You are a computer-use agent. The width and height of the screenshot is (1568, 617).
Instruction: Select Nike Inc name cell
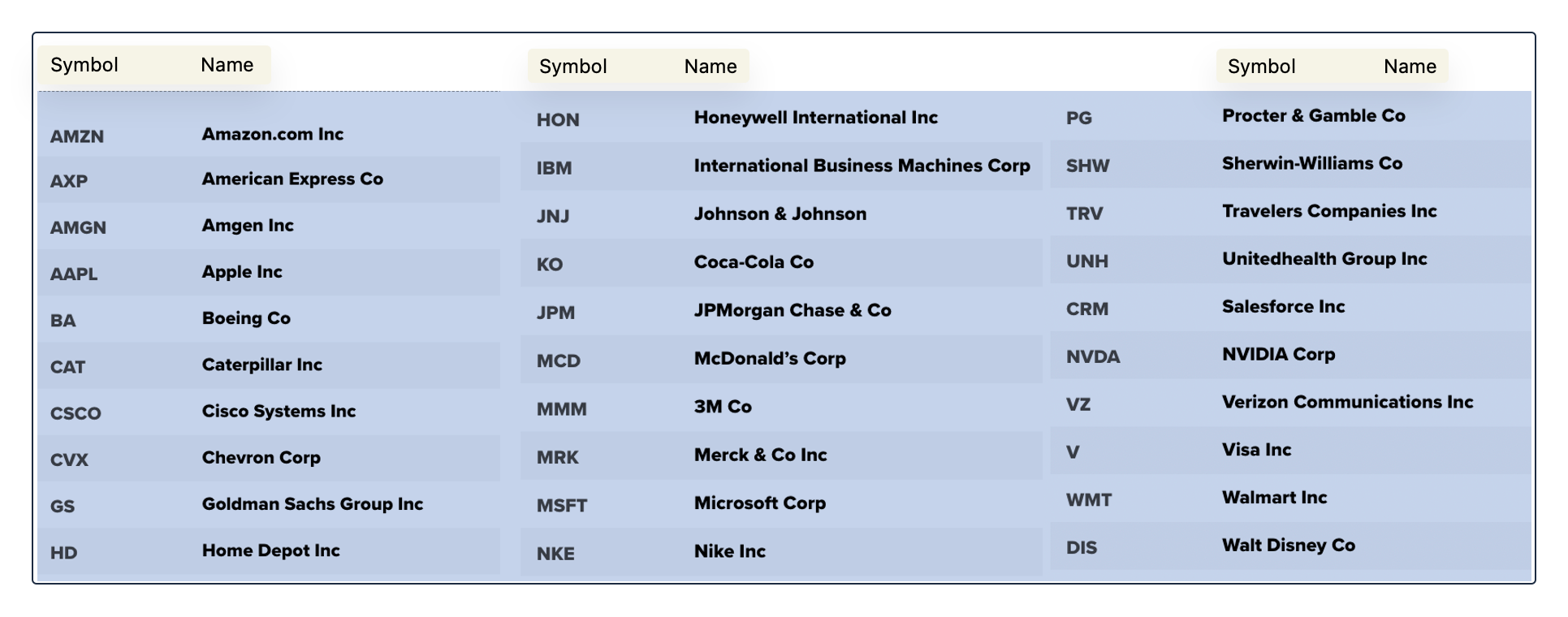730,551
